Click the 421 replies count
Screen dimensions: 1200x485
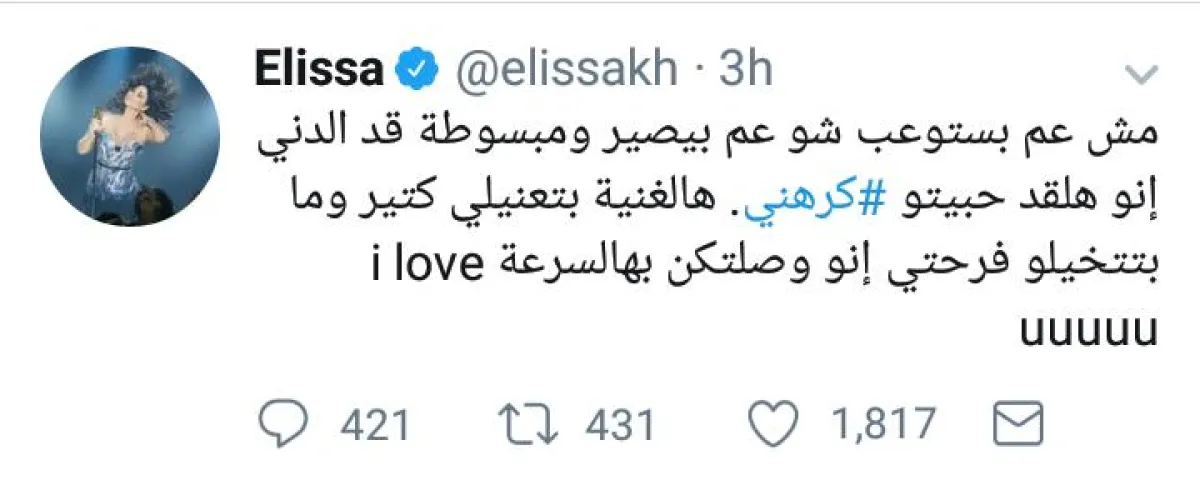click(374, 425)
